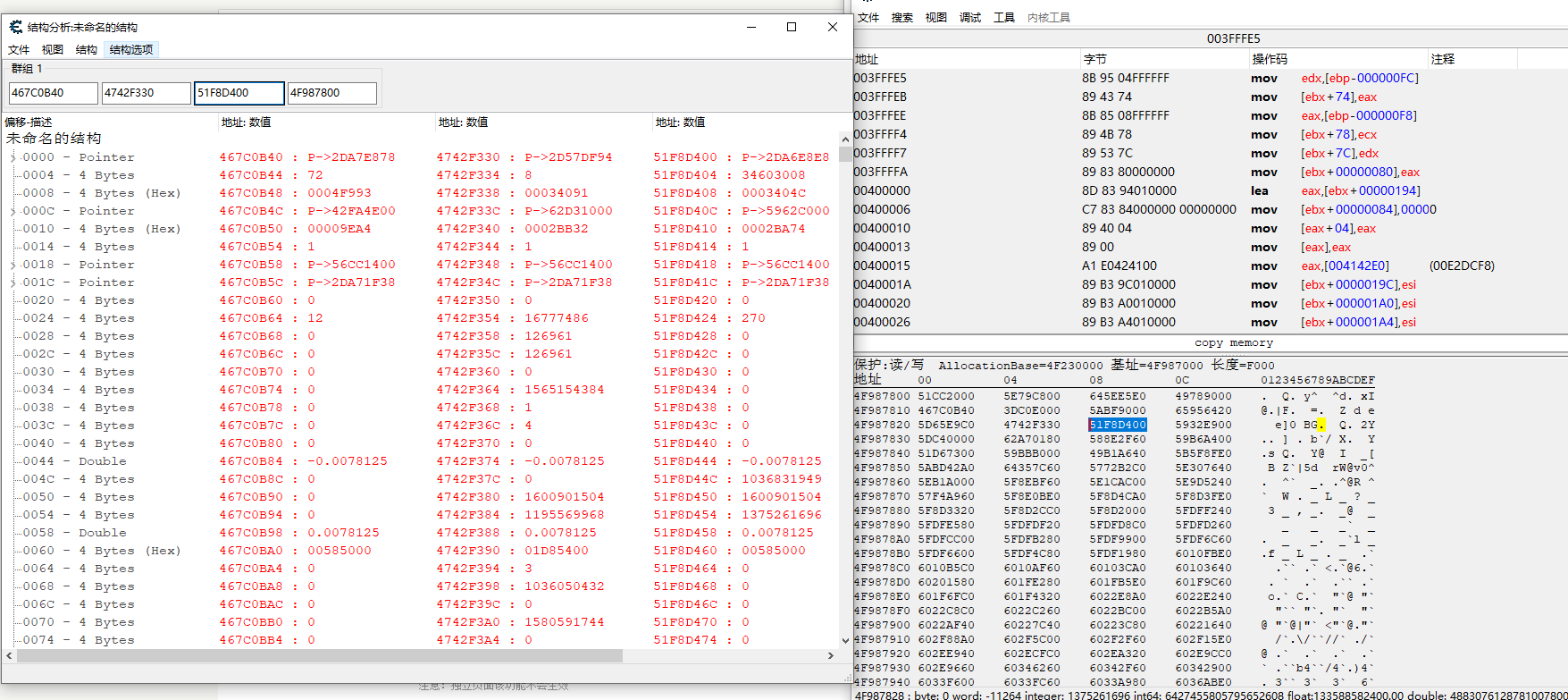
Task: Click the 地址 column header in disassembler
Action: [x=967, y=59]
